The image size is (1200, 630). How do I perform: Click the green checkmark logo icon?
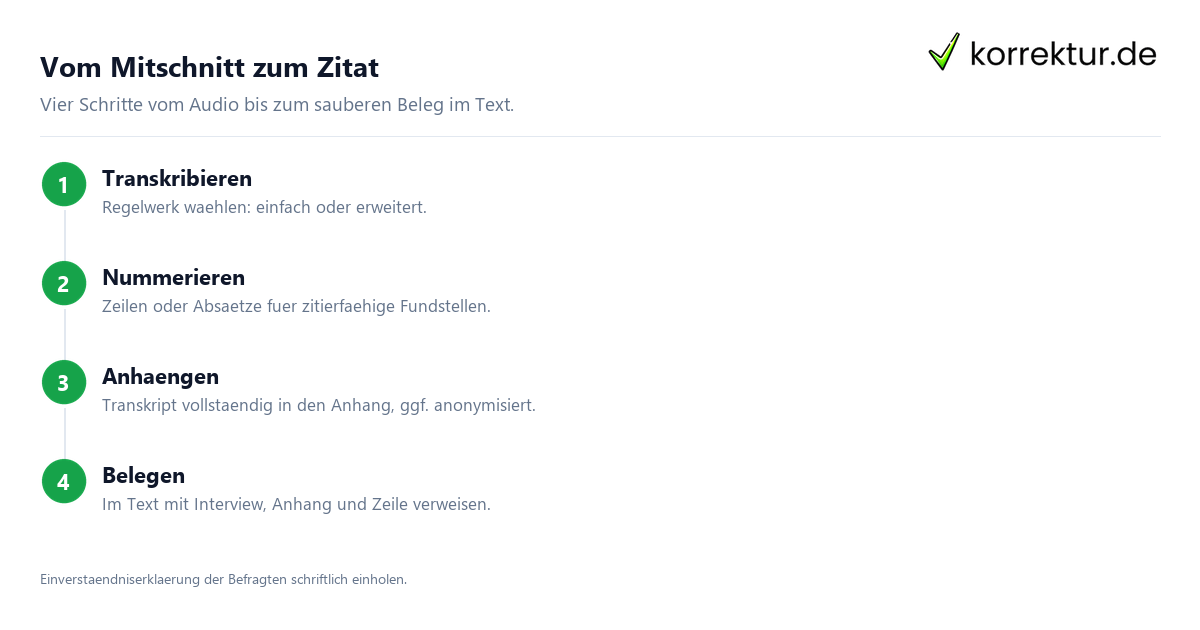(944, 52)
